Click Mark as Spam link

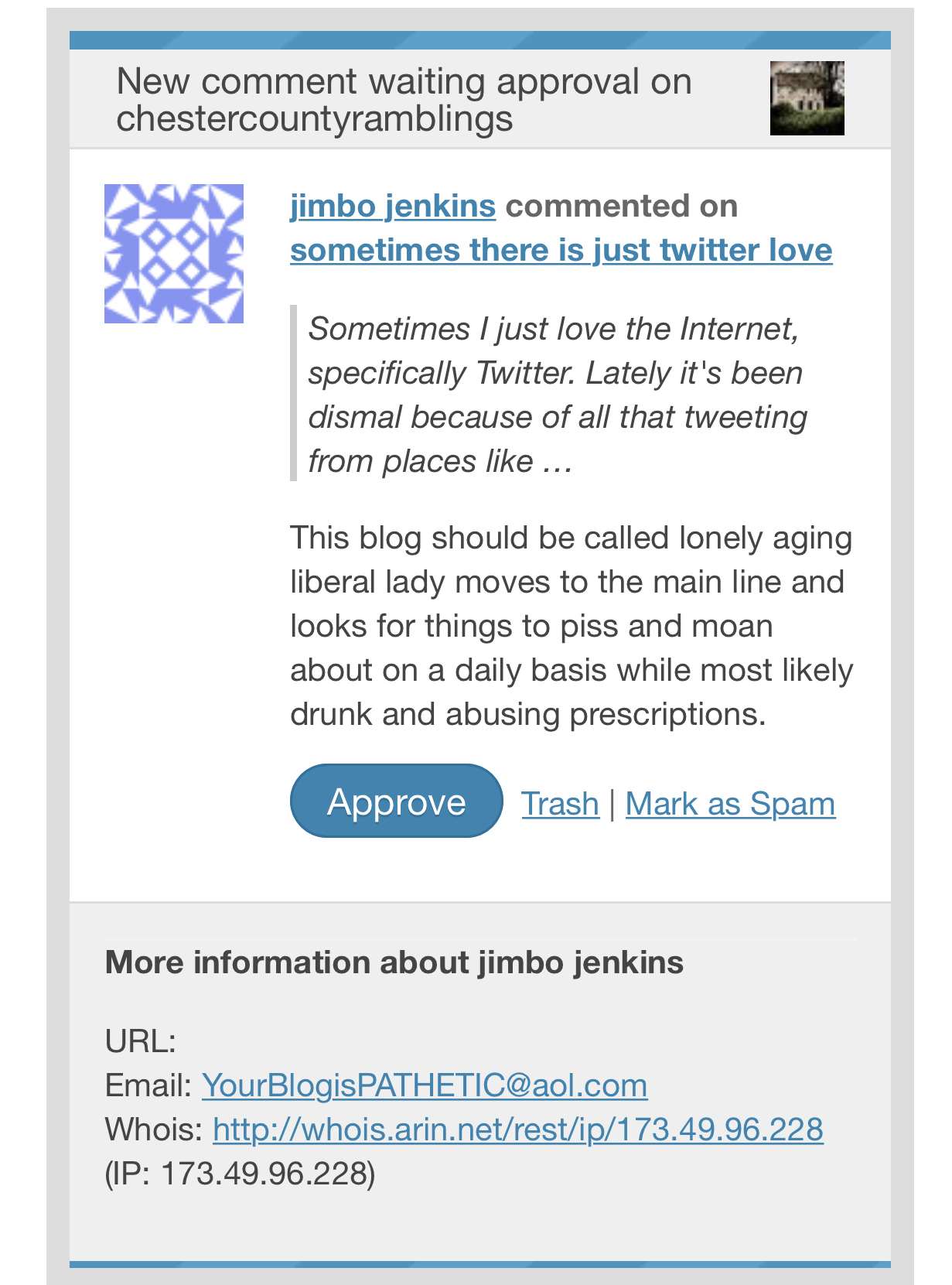tap(730, 803)
